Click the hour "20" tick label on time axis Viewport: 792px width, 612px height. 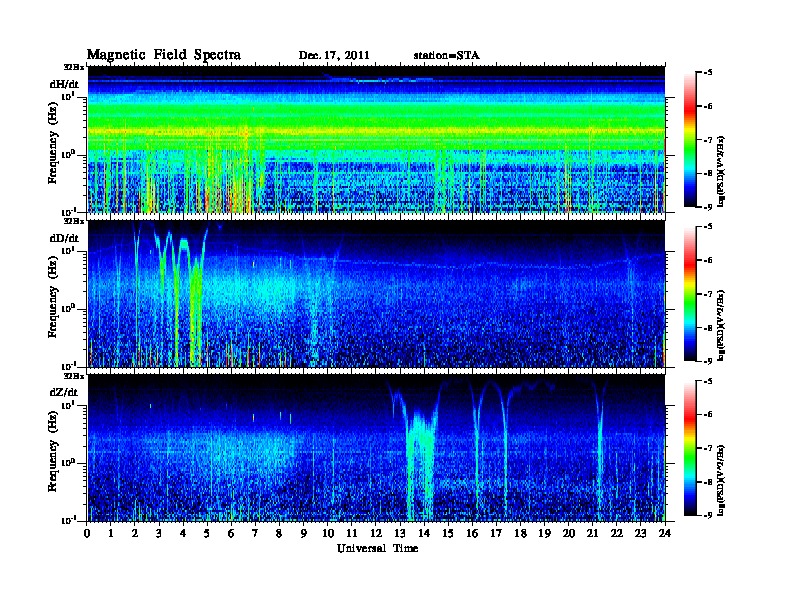[x=569, y=533]
